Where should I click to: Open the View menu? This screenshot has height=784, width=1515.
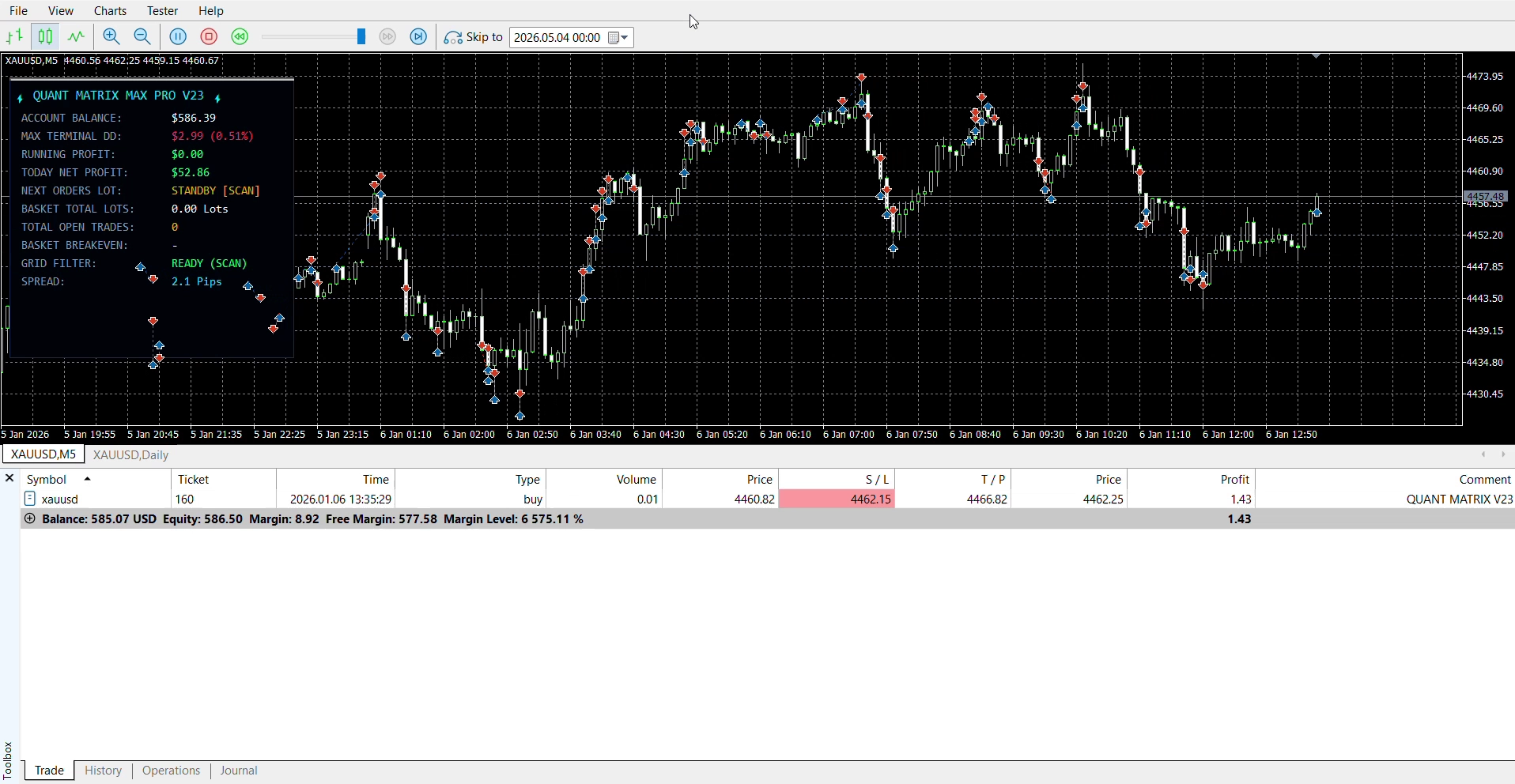(x=61, y=11)
